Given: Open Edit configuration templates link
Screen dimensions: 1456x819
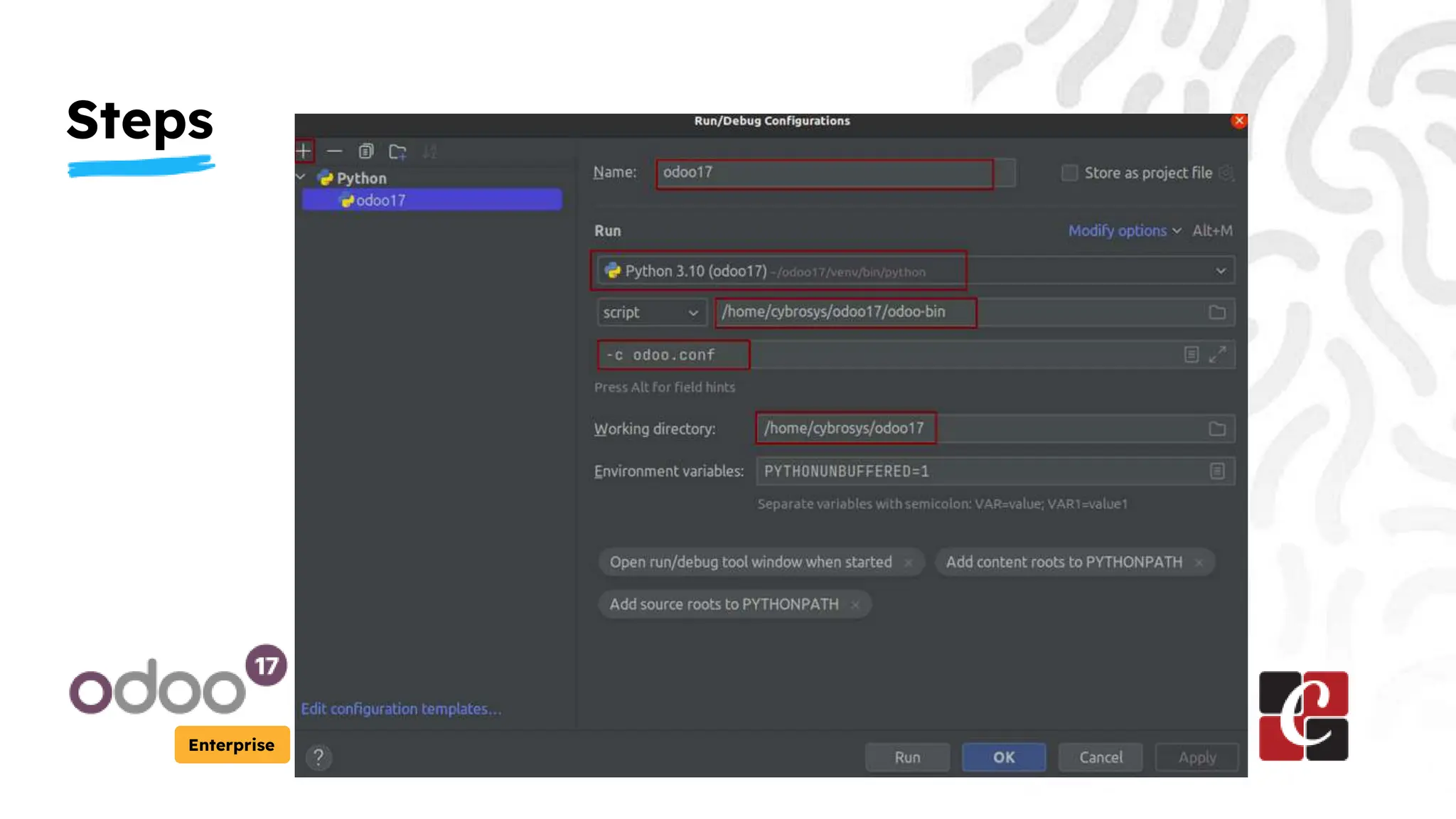Looking at the screenshot, I should point(401,709).
